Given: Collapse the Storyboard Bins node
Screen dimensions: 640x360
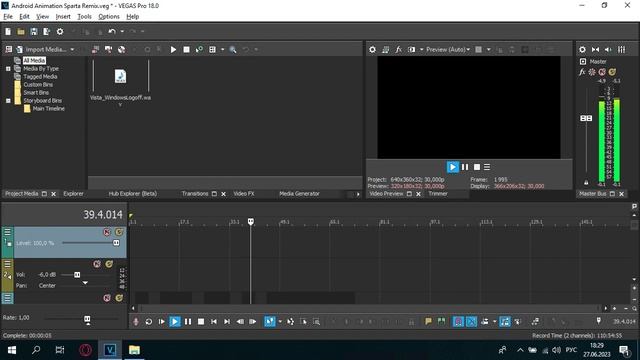Looking at the screenshot, I should (x=8, y=100).
